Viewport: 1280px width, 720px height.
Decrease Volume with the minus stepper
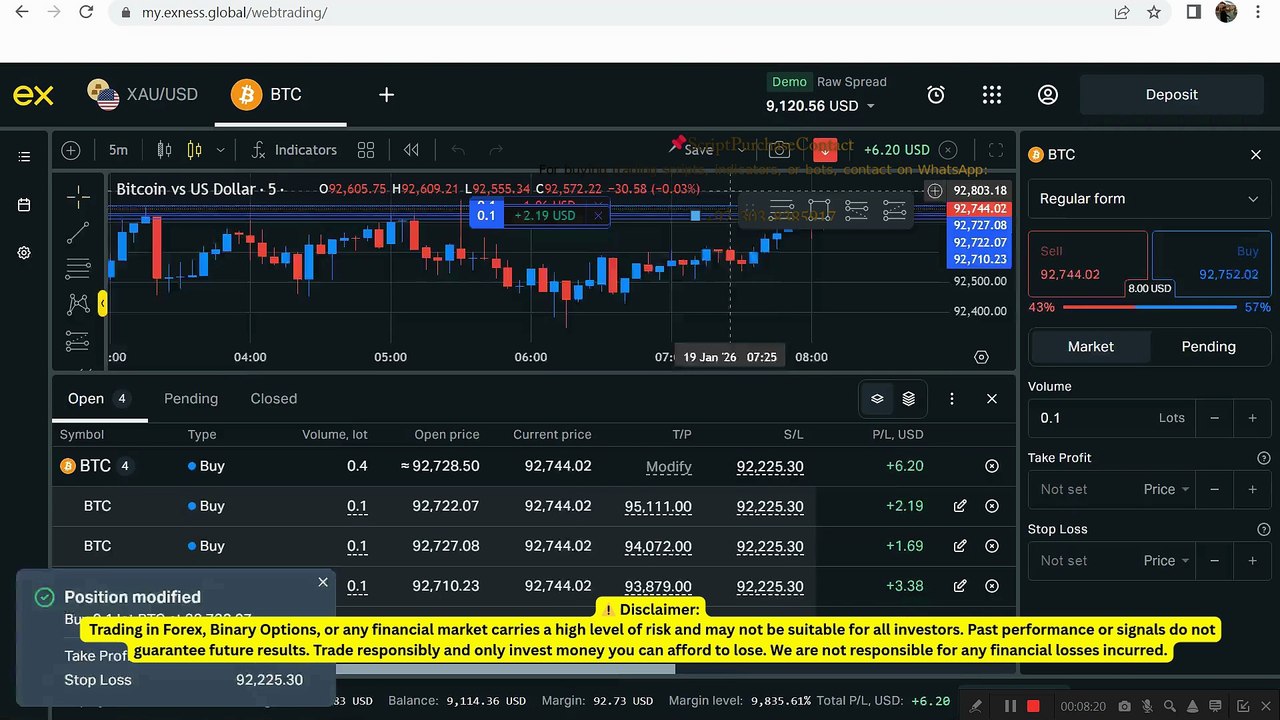pyautogui.click(x=1215, y=418)
